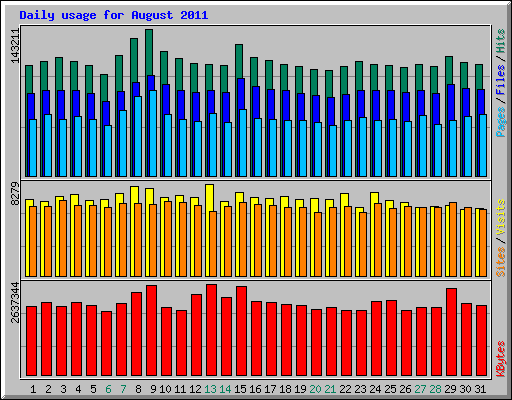This screenshot has height=400, width=512.
Task: Click day 24 on the x-axis
Action: (375, 389)
